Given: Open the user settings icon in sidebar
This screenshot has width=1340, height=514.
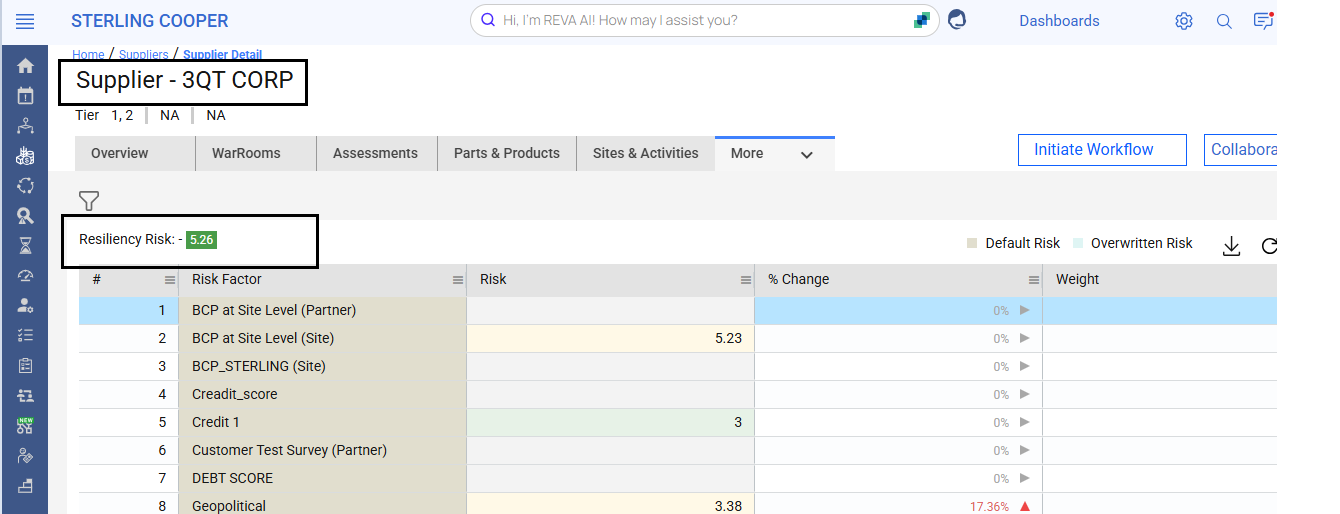Looking at the screenshot, I should [25, 306].
